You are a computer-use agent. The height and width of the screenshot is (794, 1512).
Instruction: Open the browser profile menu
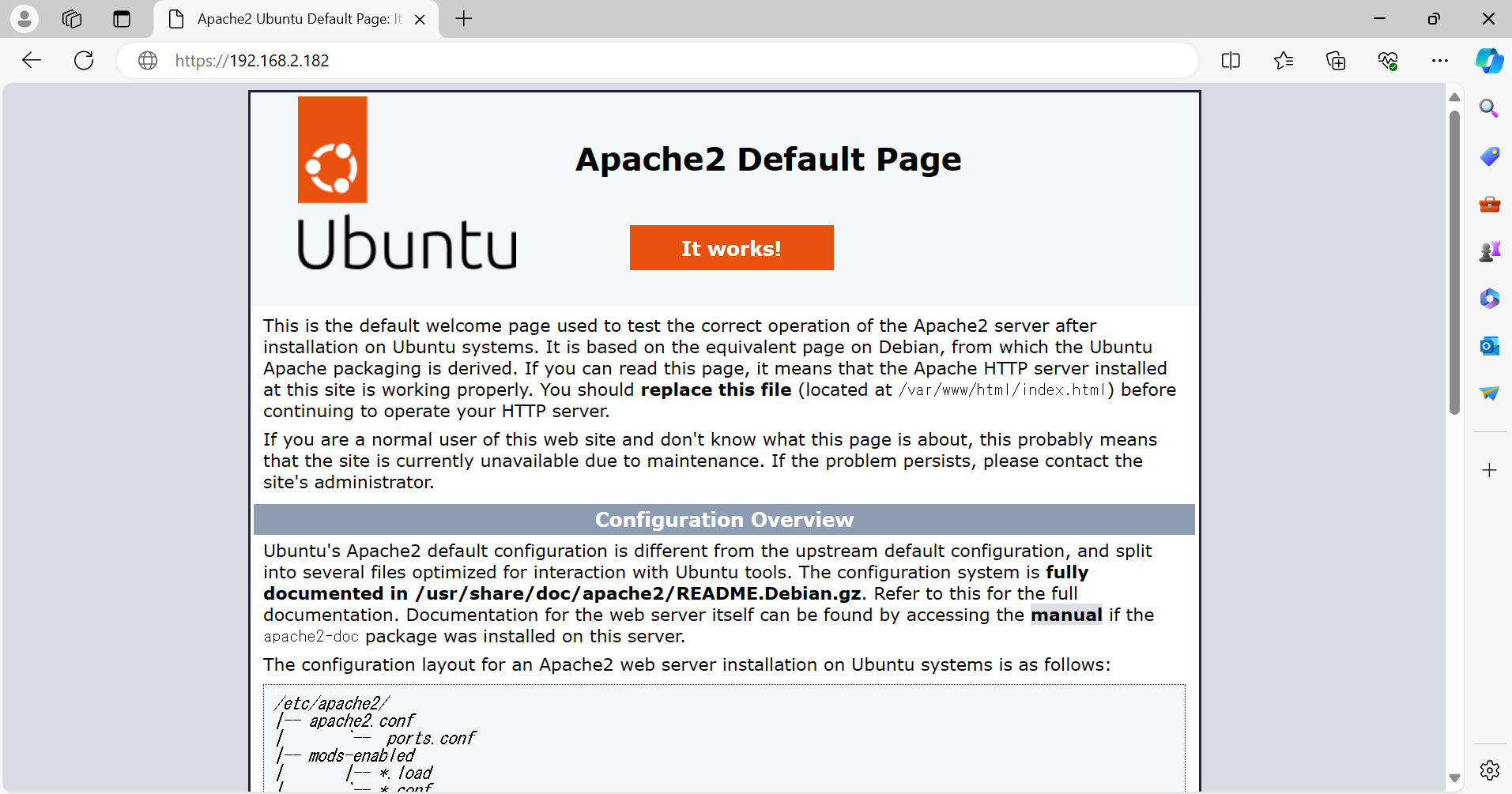click(x=24, y=19)
